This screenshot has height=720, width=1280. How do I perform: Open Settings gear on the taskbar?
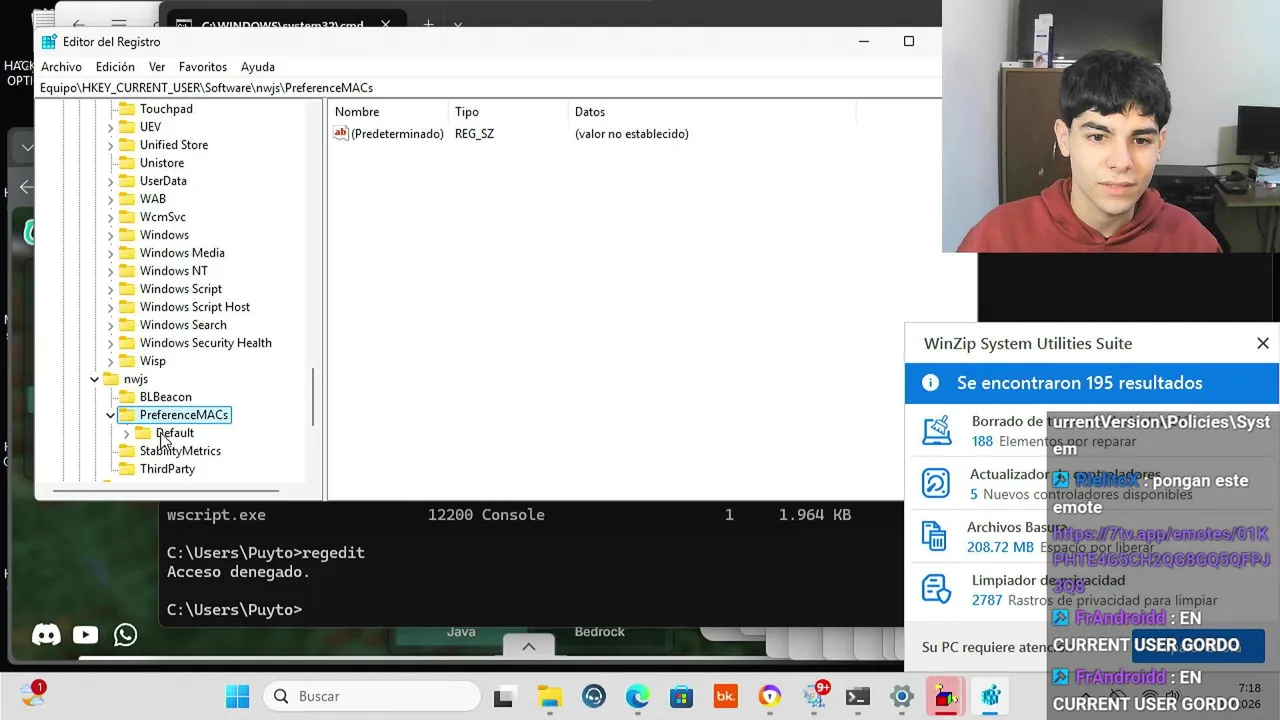(901, 697)
